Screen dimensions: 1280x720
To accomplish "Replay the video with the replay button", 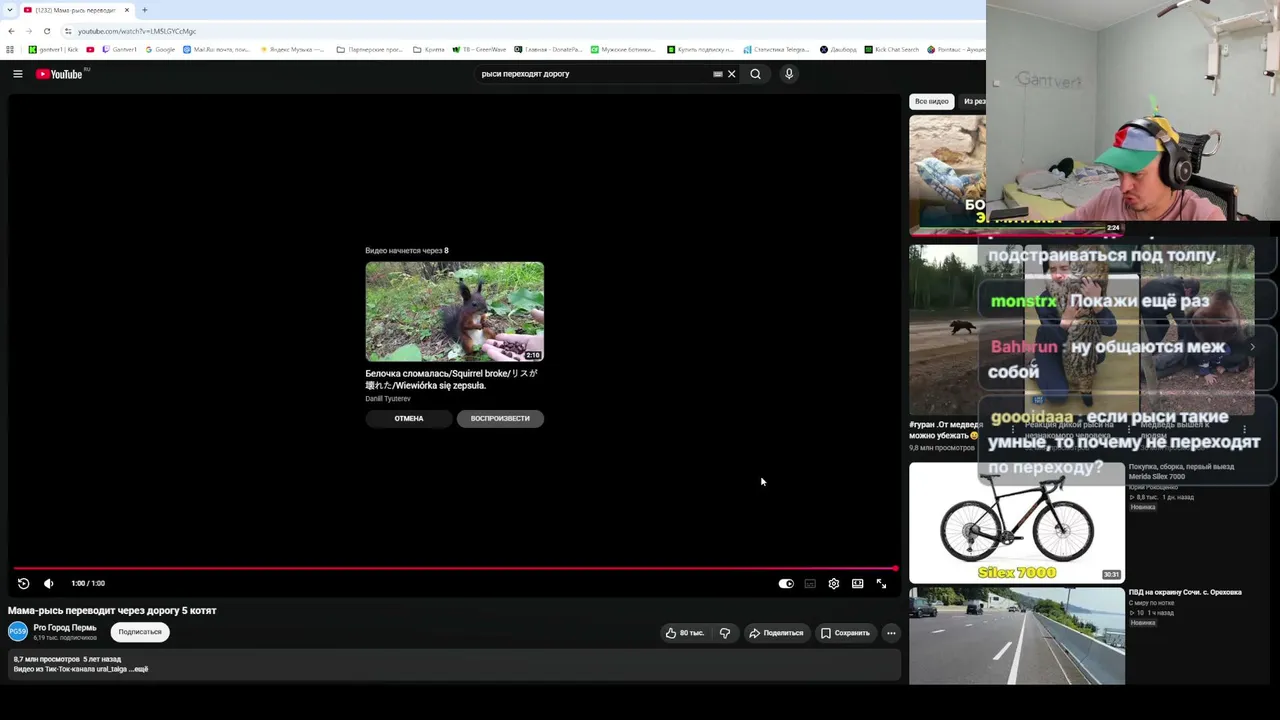I will pos(24,583).
